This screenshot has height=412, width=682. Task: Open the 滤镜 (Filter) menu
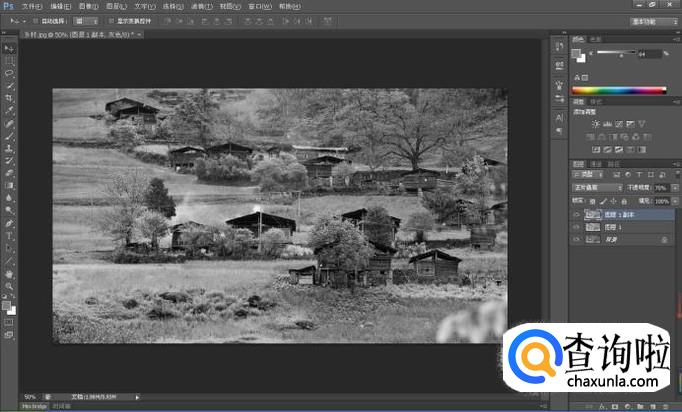[x=201, y=7]
